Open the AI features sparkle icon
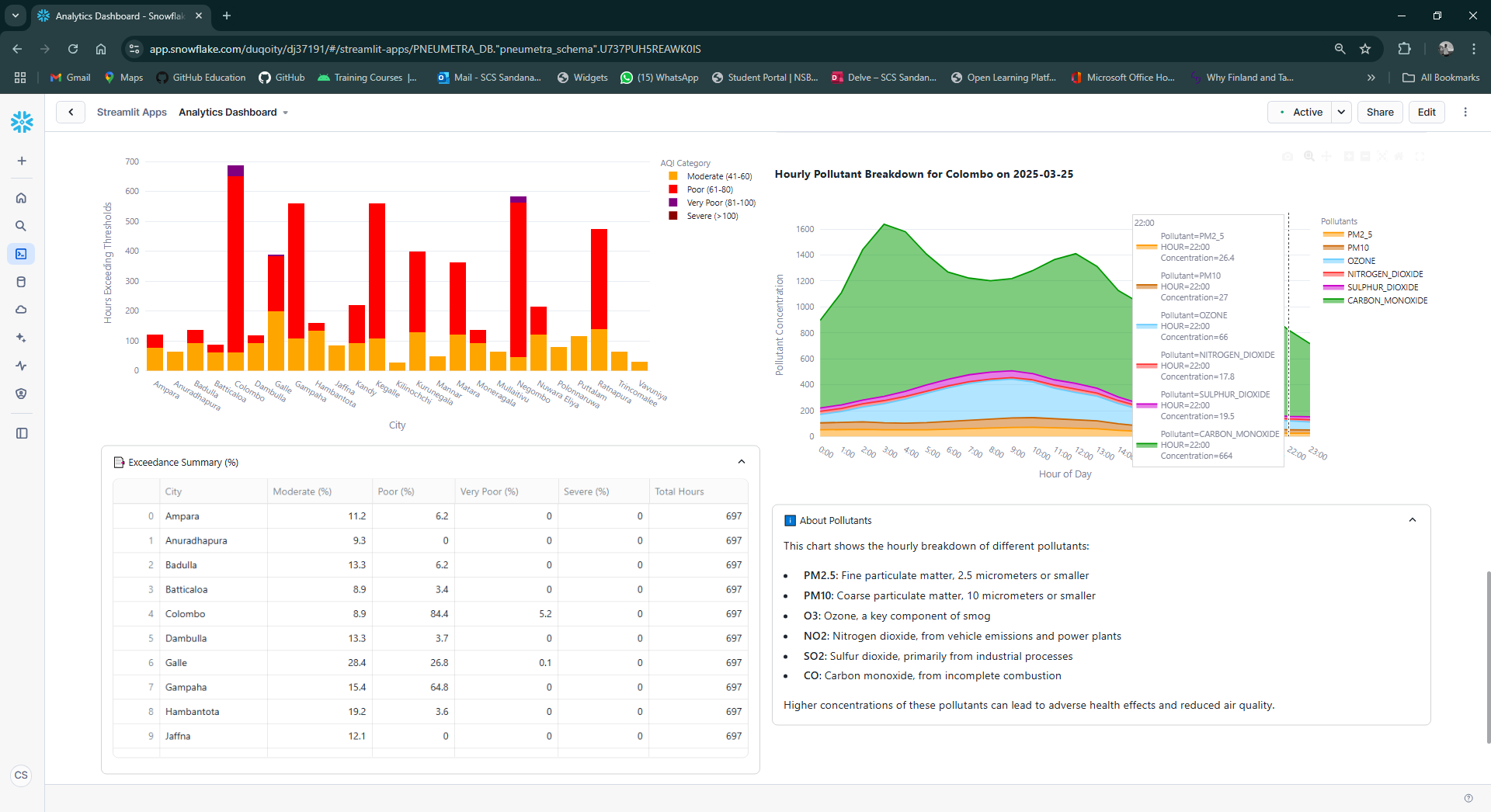The image size is (1491, 812). tap(21, 338)
